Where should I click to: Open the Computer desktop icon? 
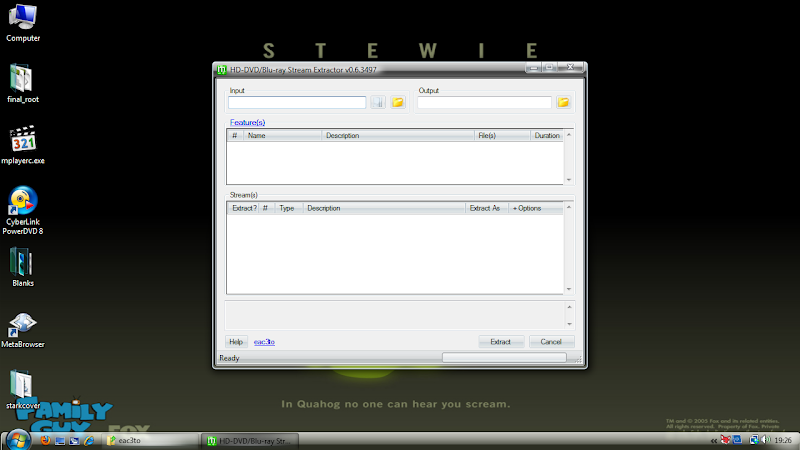[x=23, y=23]
